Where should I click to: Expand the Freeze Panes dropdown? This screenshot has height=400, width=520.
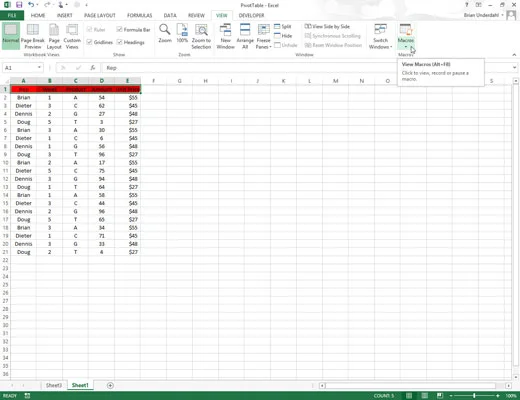263,36
